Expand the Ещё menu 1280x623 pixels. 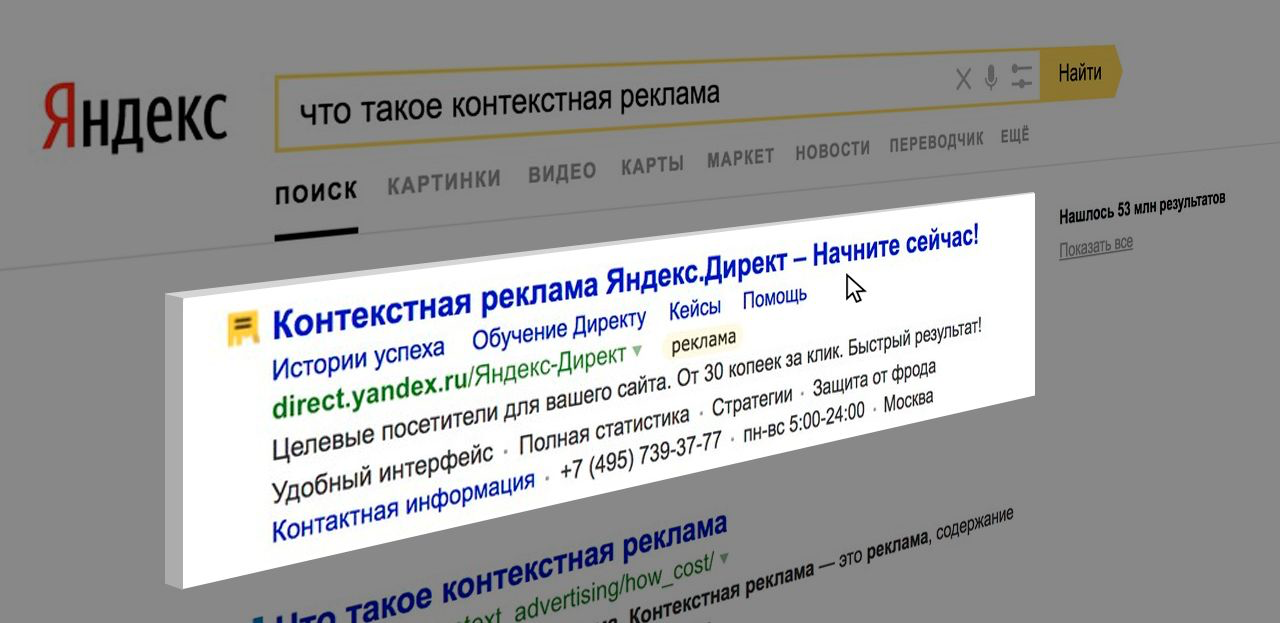click(1015, 136)
